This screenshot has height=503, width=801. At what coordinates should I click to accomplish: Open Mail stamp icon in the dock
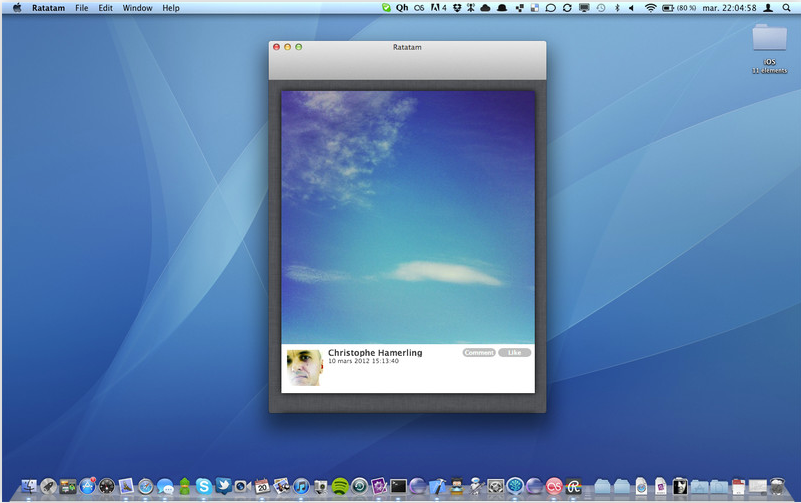pos(126,486)
